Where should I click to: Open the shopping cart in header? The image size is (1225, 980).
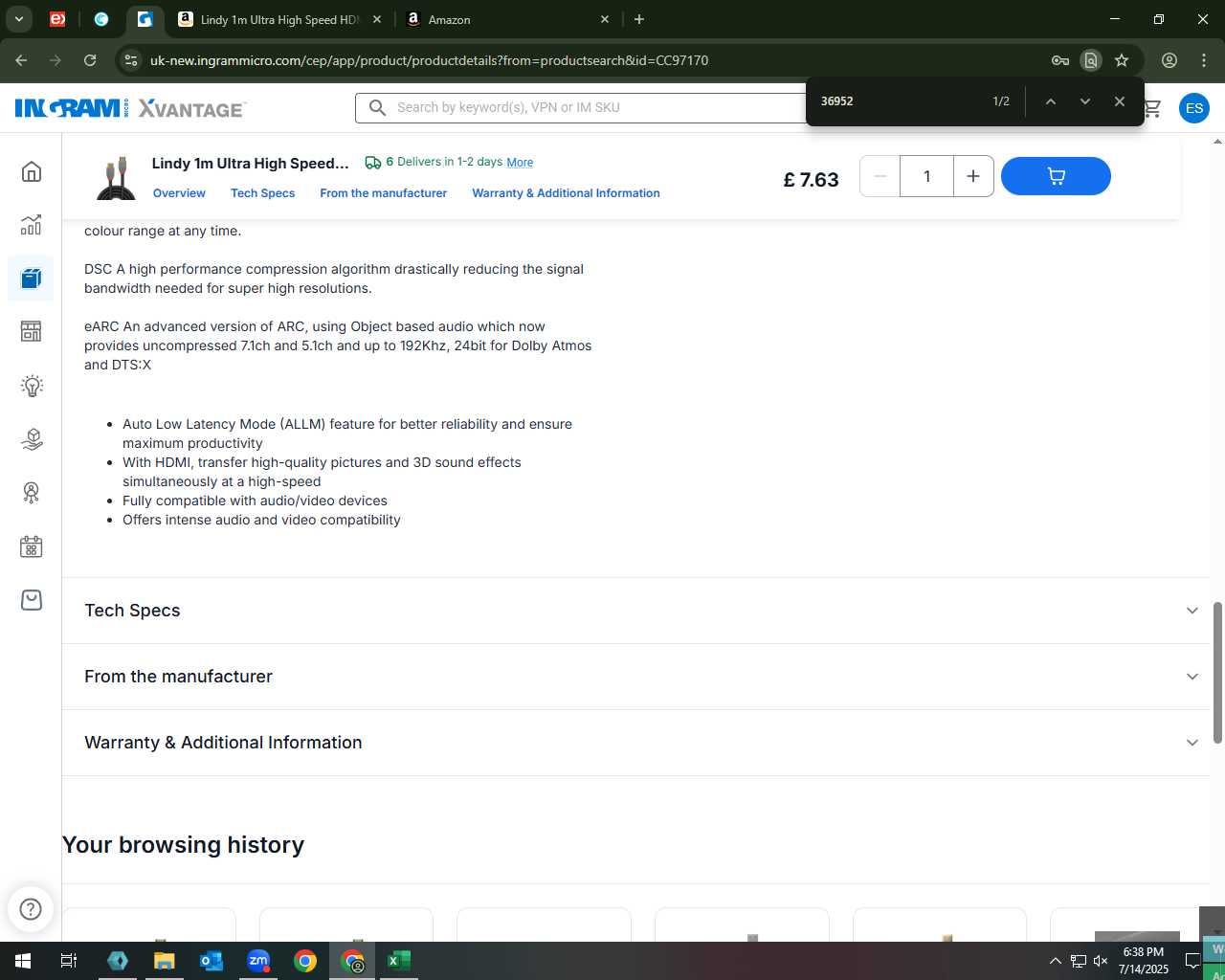pyautogui.click(x=1152, y=108)
